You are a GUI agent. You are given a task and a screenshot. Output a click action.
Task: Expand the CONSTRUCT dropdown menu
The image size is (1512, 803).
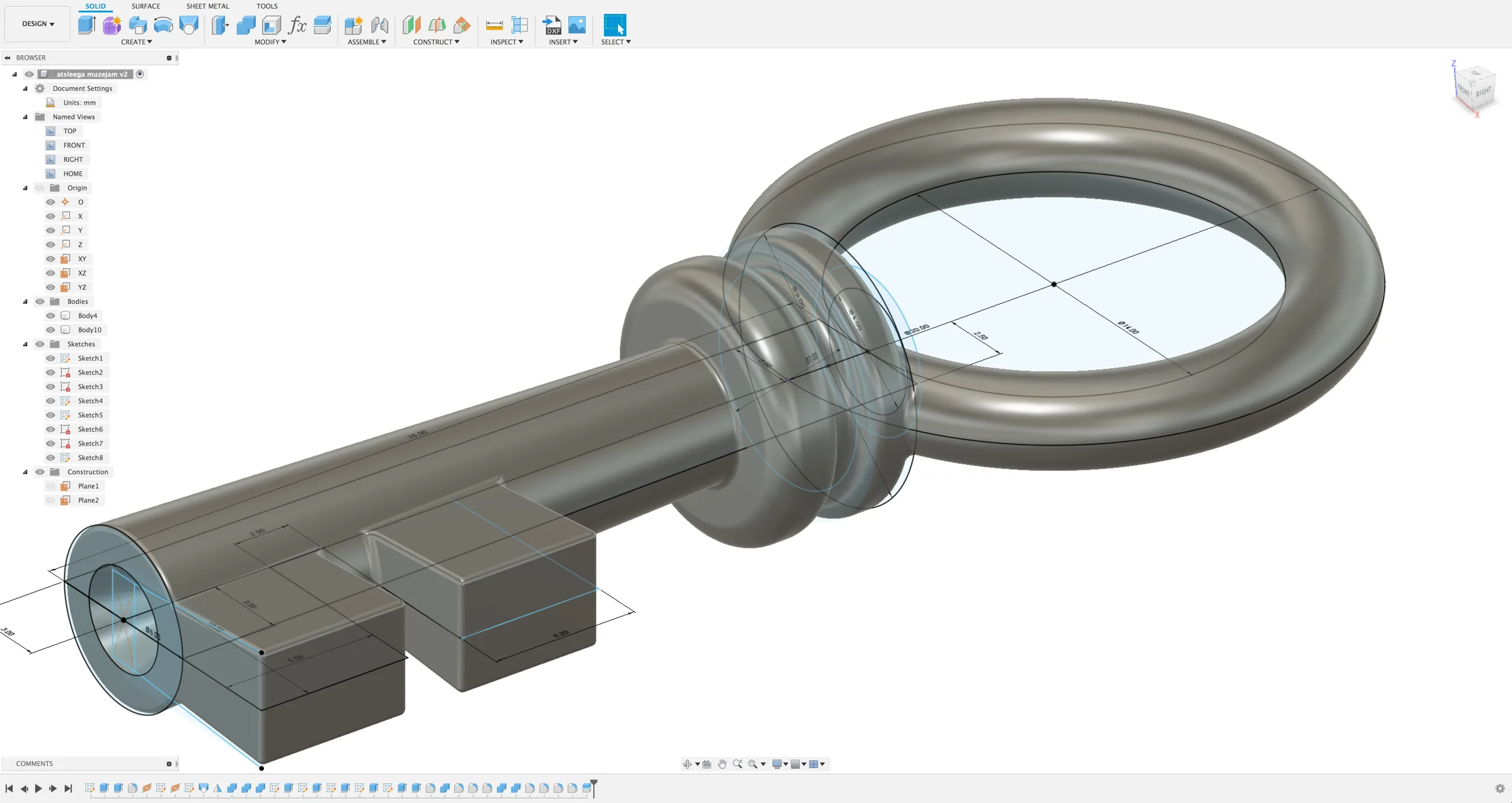coord(436,42)
